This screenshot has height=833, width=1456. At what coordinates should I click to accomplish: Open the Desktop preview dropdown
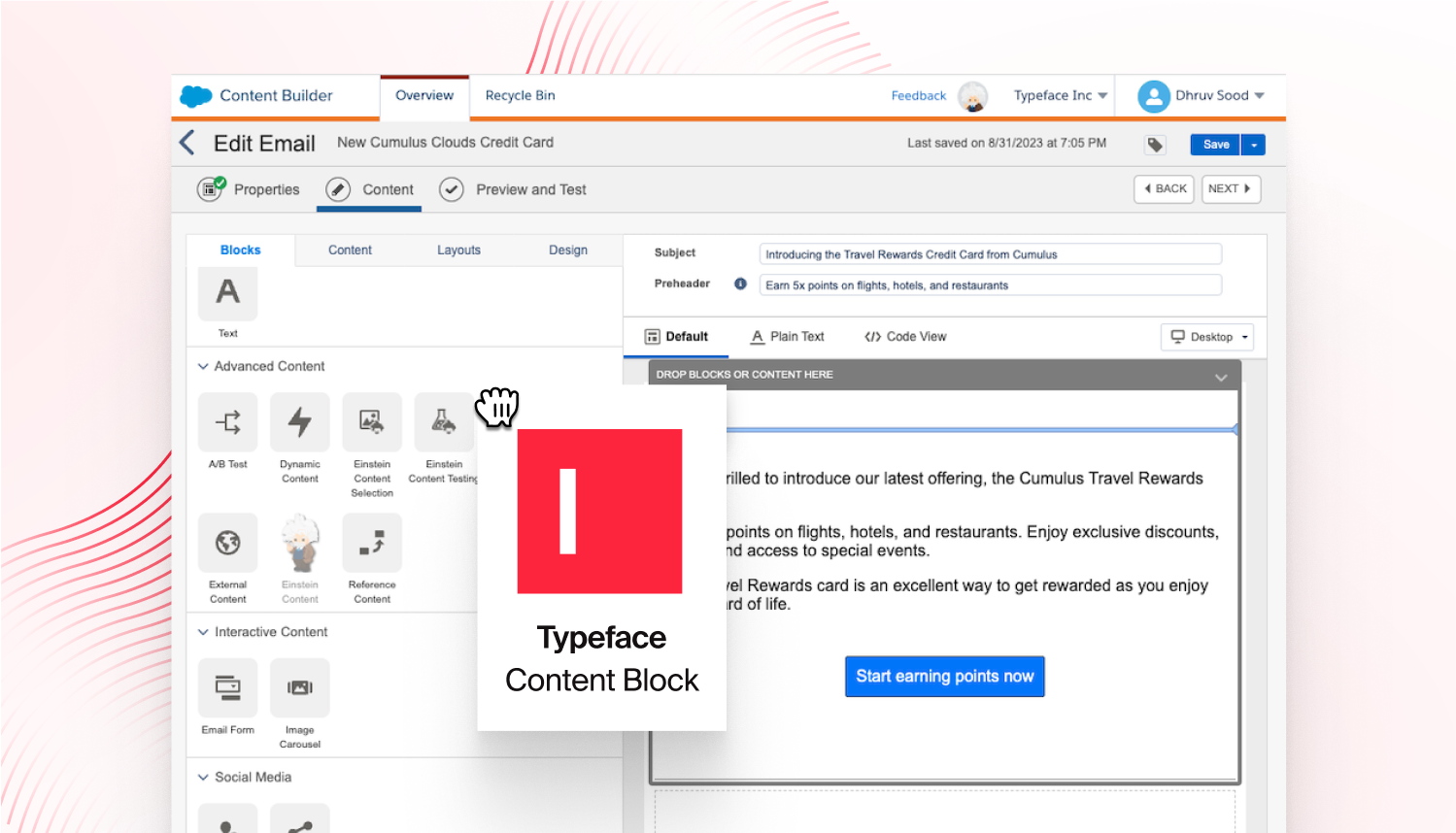[1206, 337]
